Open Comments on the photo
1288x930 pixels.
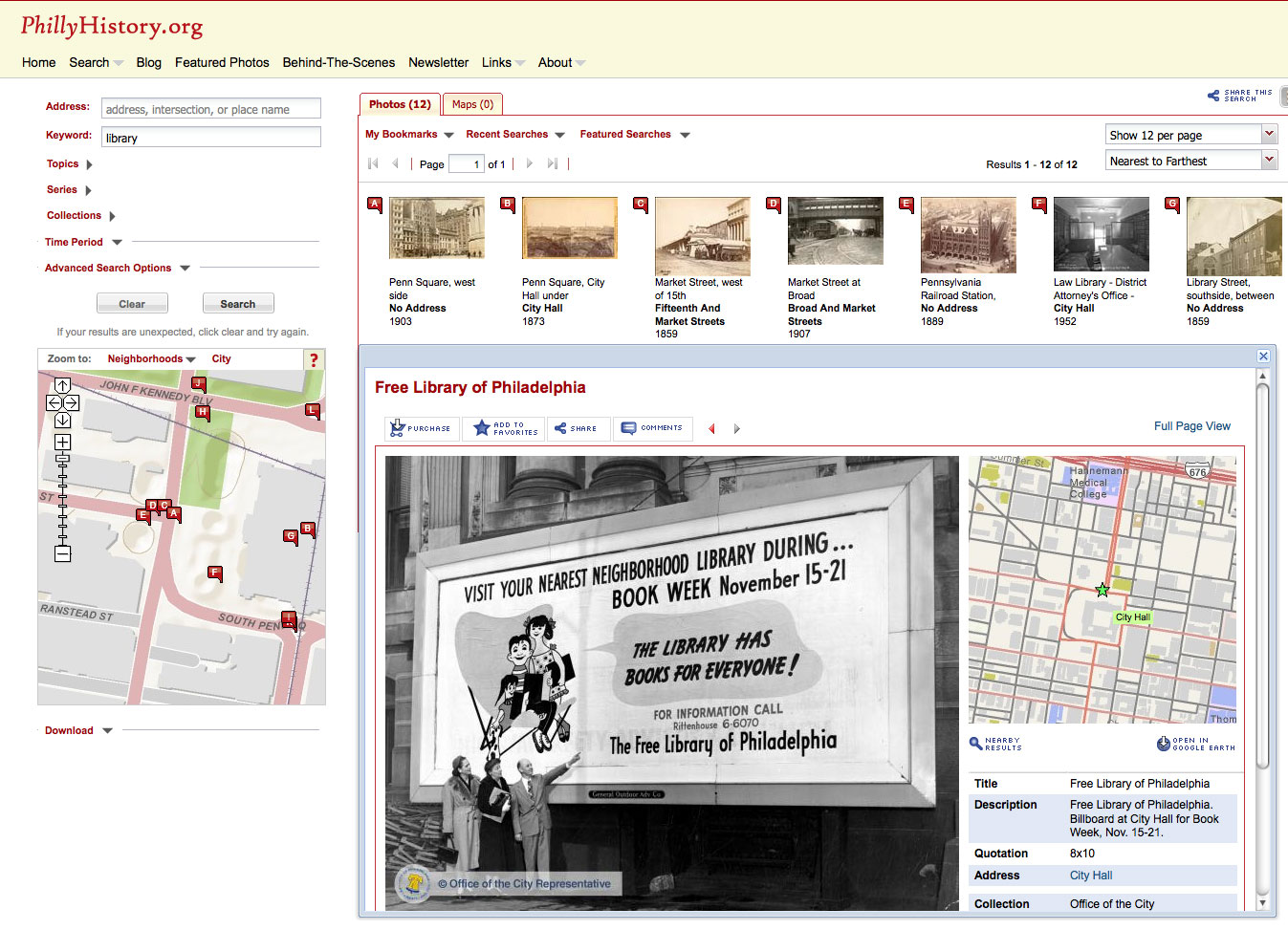coord(652,428)
